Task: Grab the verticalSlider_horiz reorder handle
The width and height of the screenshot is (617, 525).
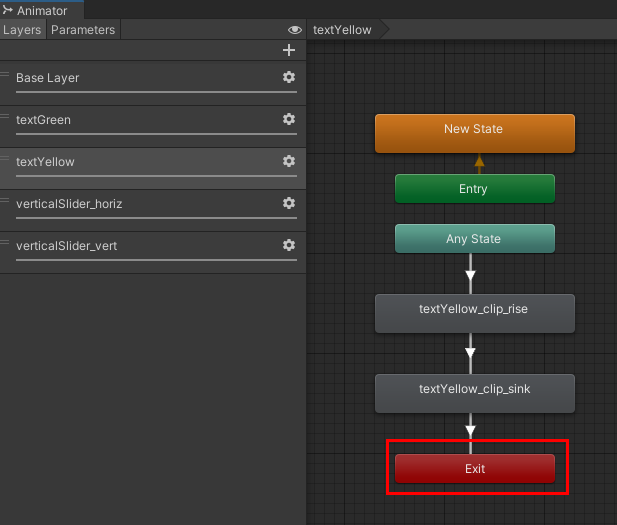Action: pos(4,200)
